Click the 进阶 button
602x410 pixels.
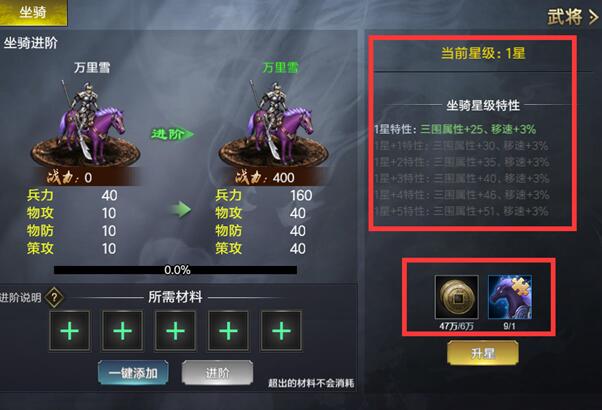click(217, 372)
